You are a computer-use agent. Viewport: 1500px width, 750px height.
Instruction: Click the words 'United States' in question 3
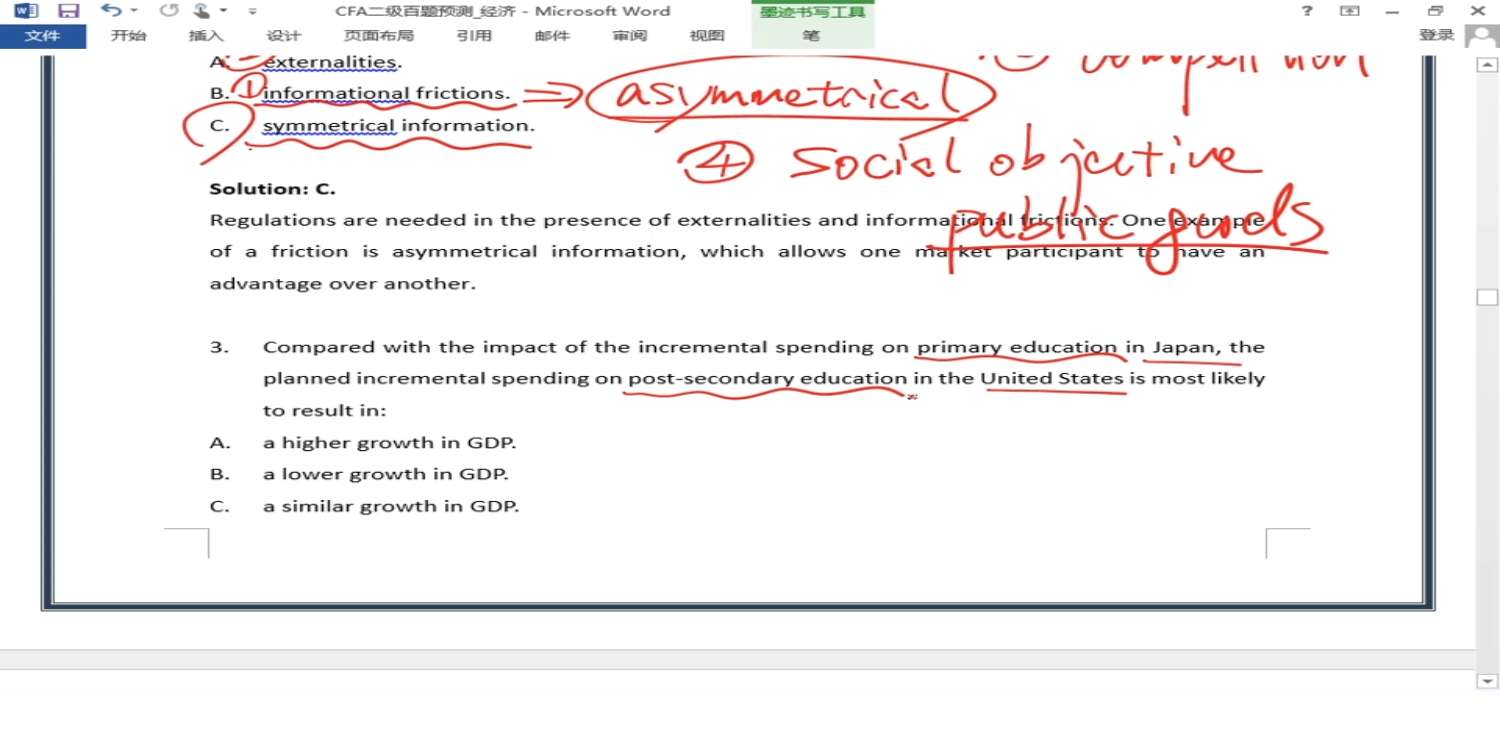pyautogui.click(x=1052, y=378)
